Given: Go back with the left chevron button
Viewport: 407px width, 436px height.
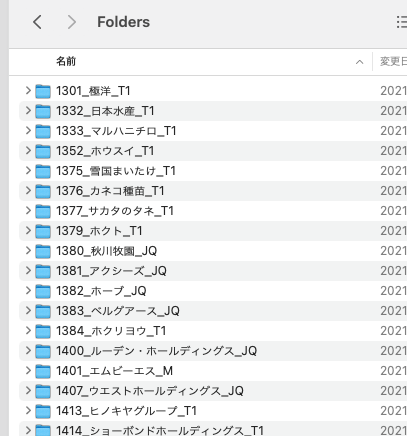Looking at the screenshot, I should 37,22.
